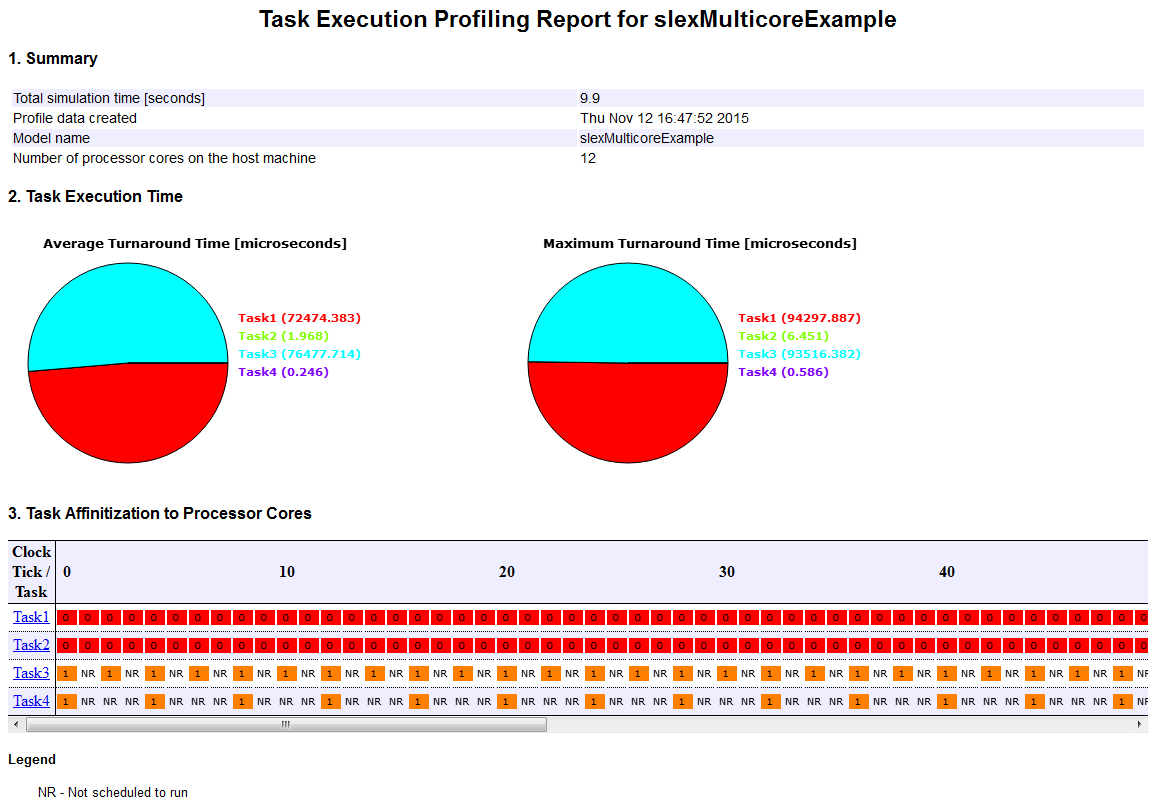Select legend entry Task2 (6.451)
Viewport: 1155px width, 806px height.
[x=783, y=336]
